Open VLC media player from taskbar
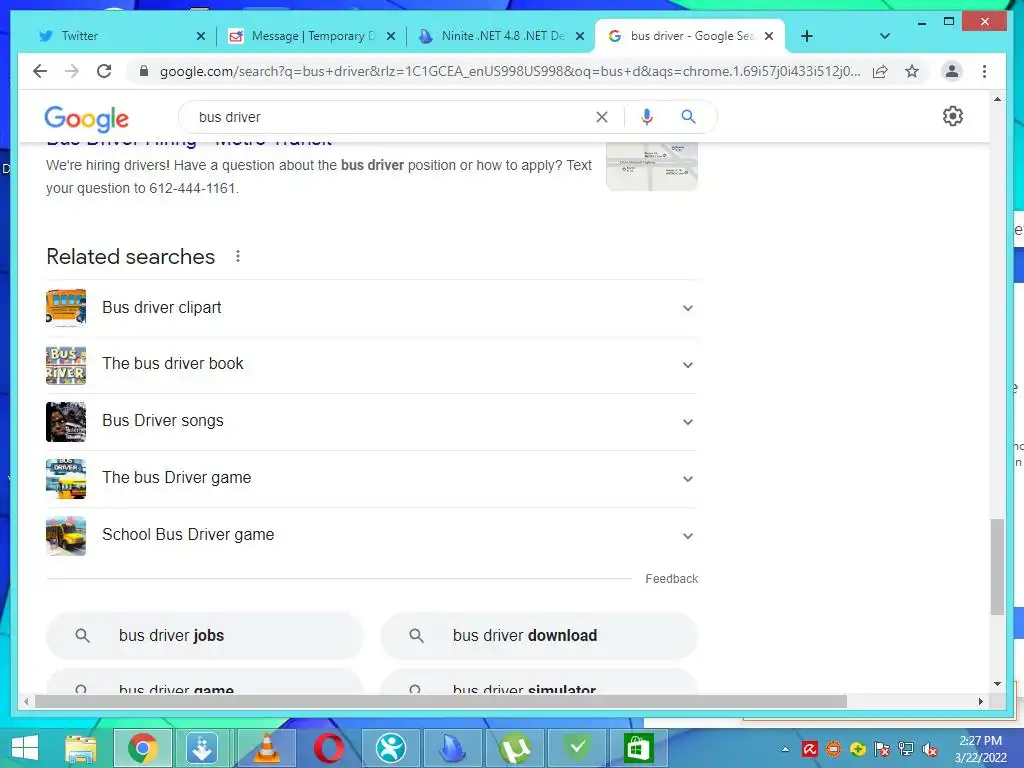This screenshot has width=1024, height=768. 266,748
